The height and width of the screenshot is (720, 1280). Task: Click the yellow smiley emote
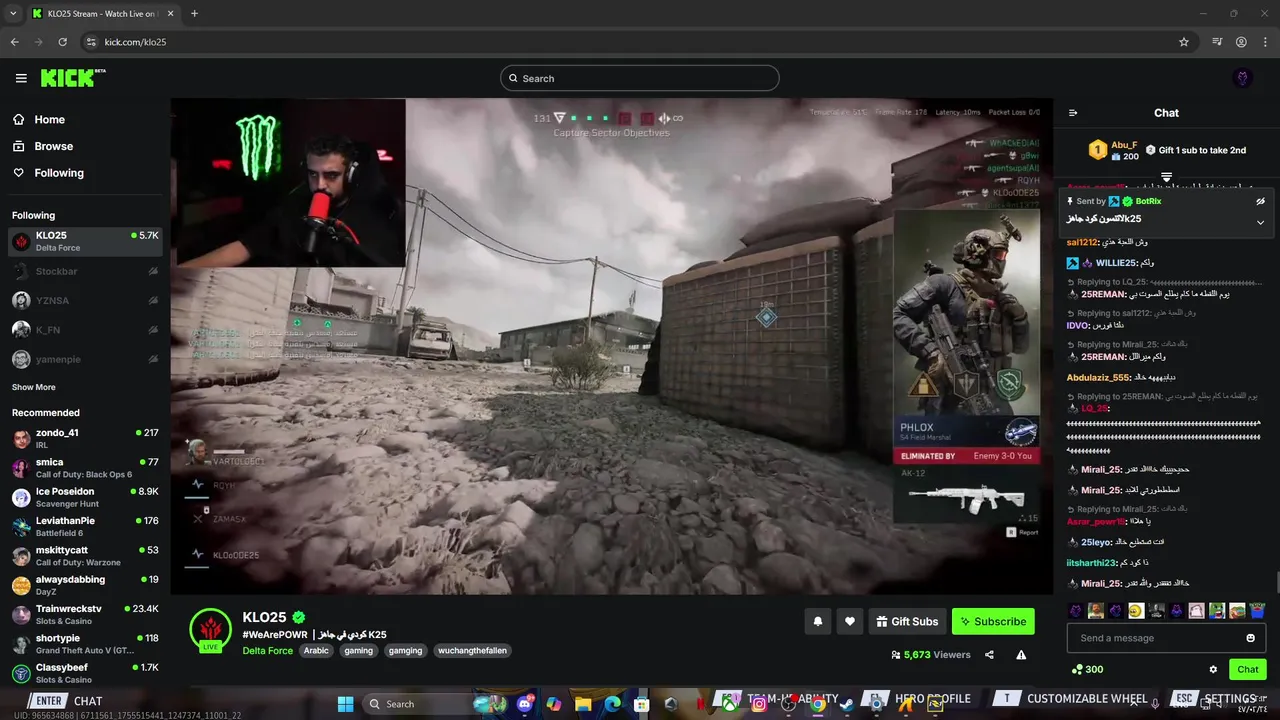click(x=1136, y=610)
